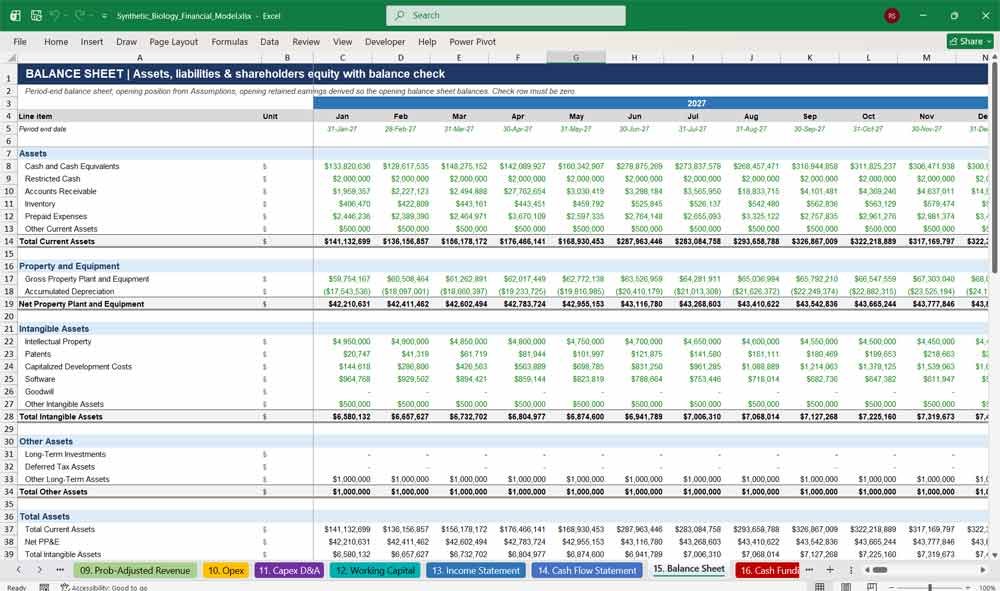The width and height of the screenshot is (1000, 591).
Task: Select the Capitalized Development Costs cell
Action: pos(140,367)
